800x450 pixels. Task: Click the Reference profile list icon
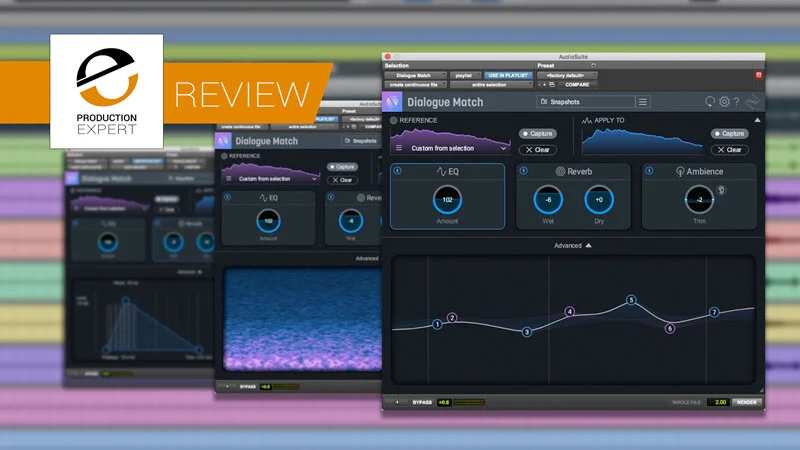[x=399, y=148]
